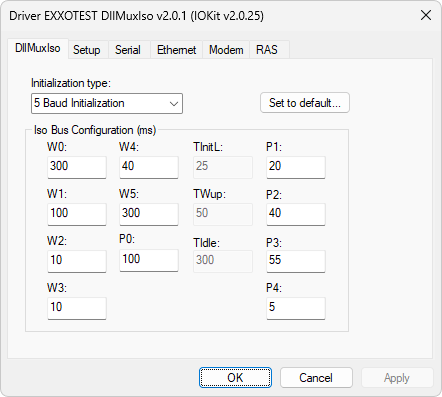Screen dimensions: 442x397
Task: Click the W5 input field
Action: (x=149, y=214)
